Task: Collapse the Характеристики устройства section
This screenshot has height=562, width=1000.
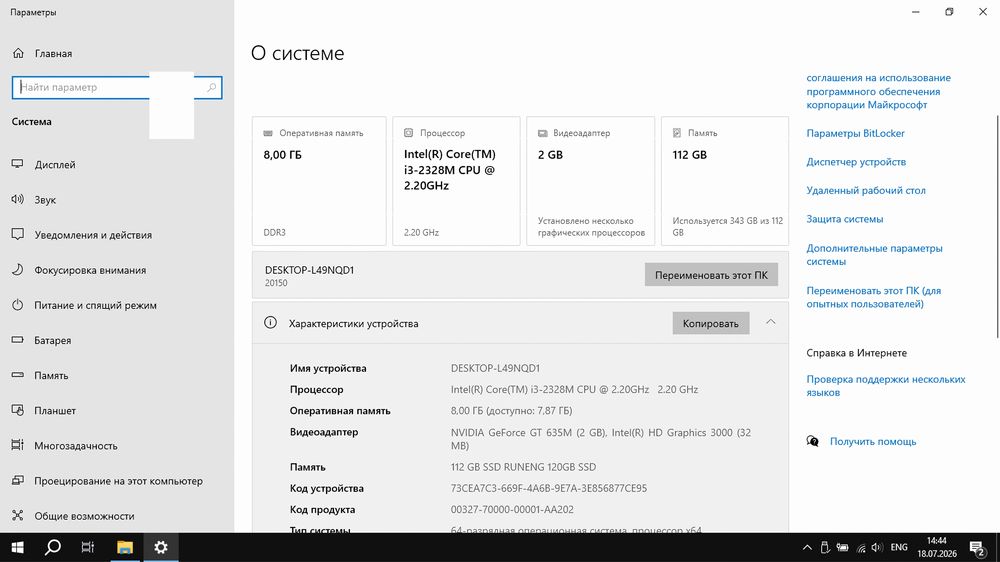Action: pyautogui.click(x=770, y=322)
